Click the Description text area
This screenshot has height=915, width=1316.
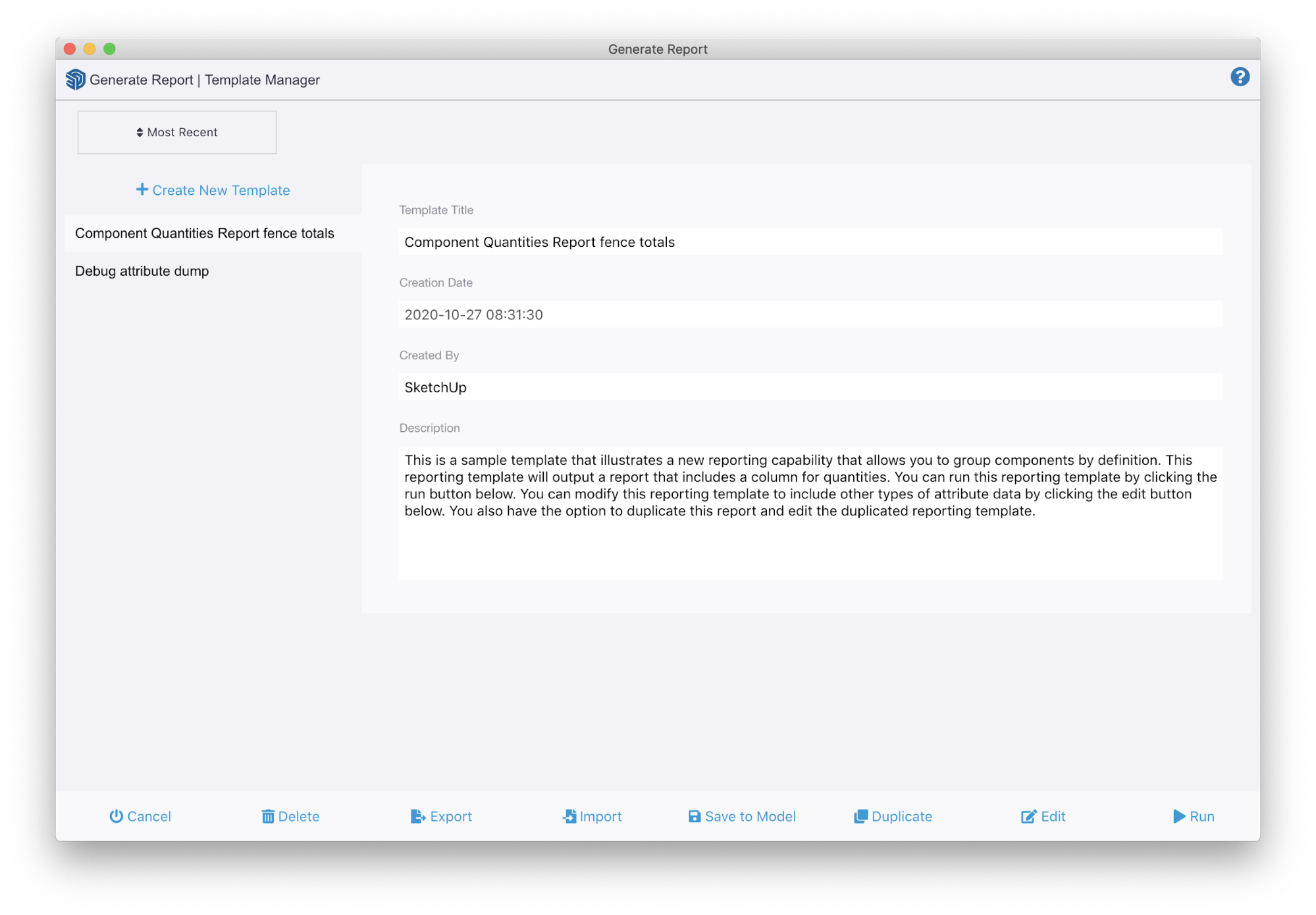[x=810, y=513]
